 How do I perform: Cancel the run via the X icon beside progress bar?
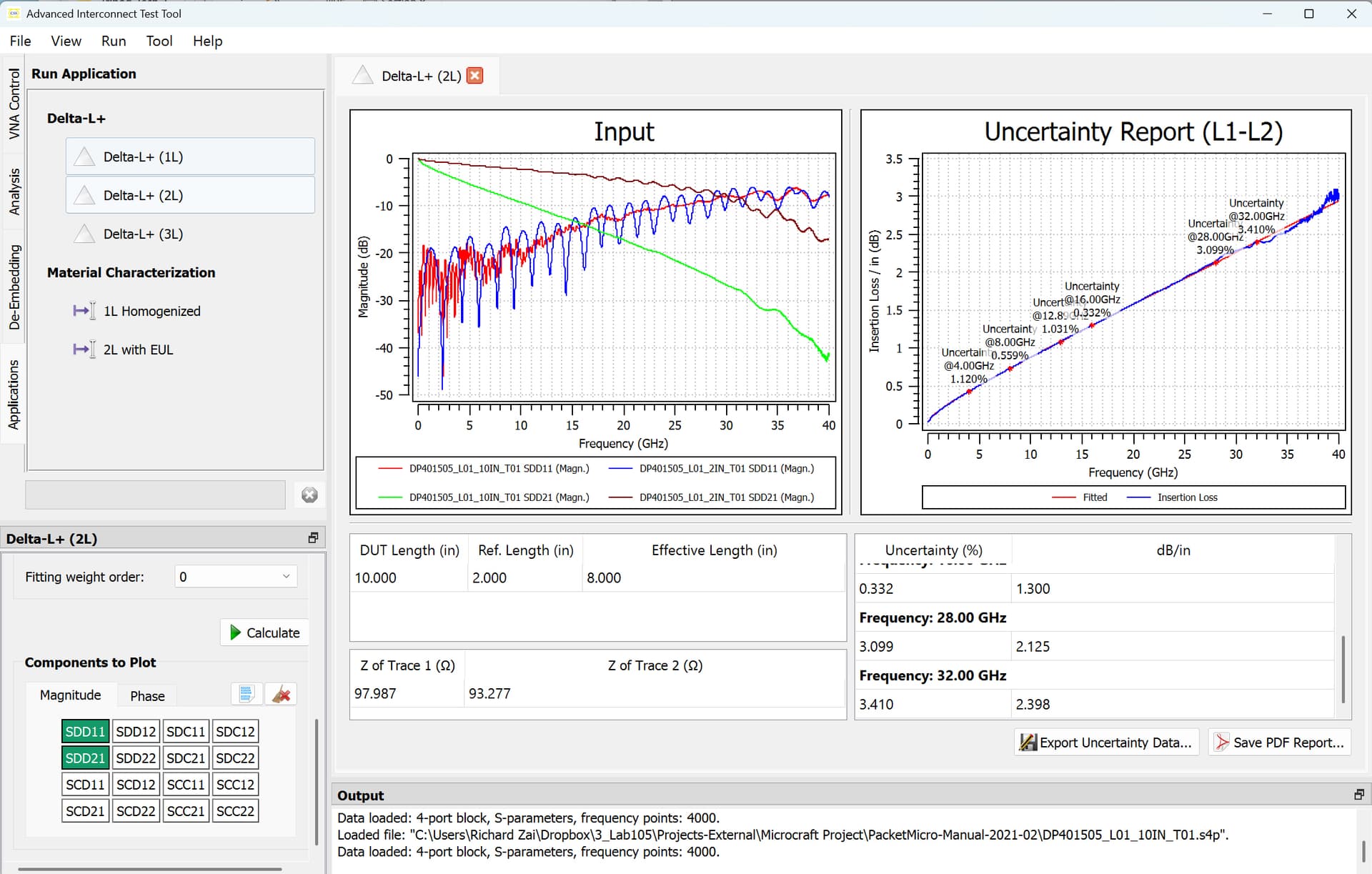(x=309, y=495)
